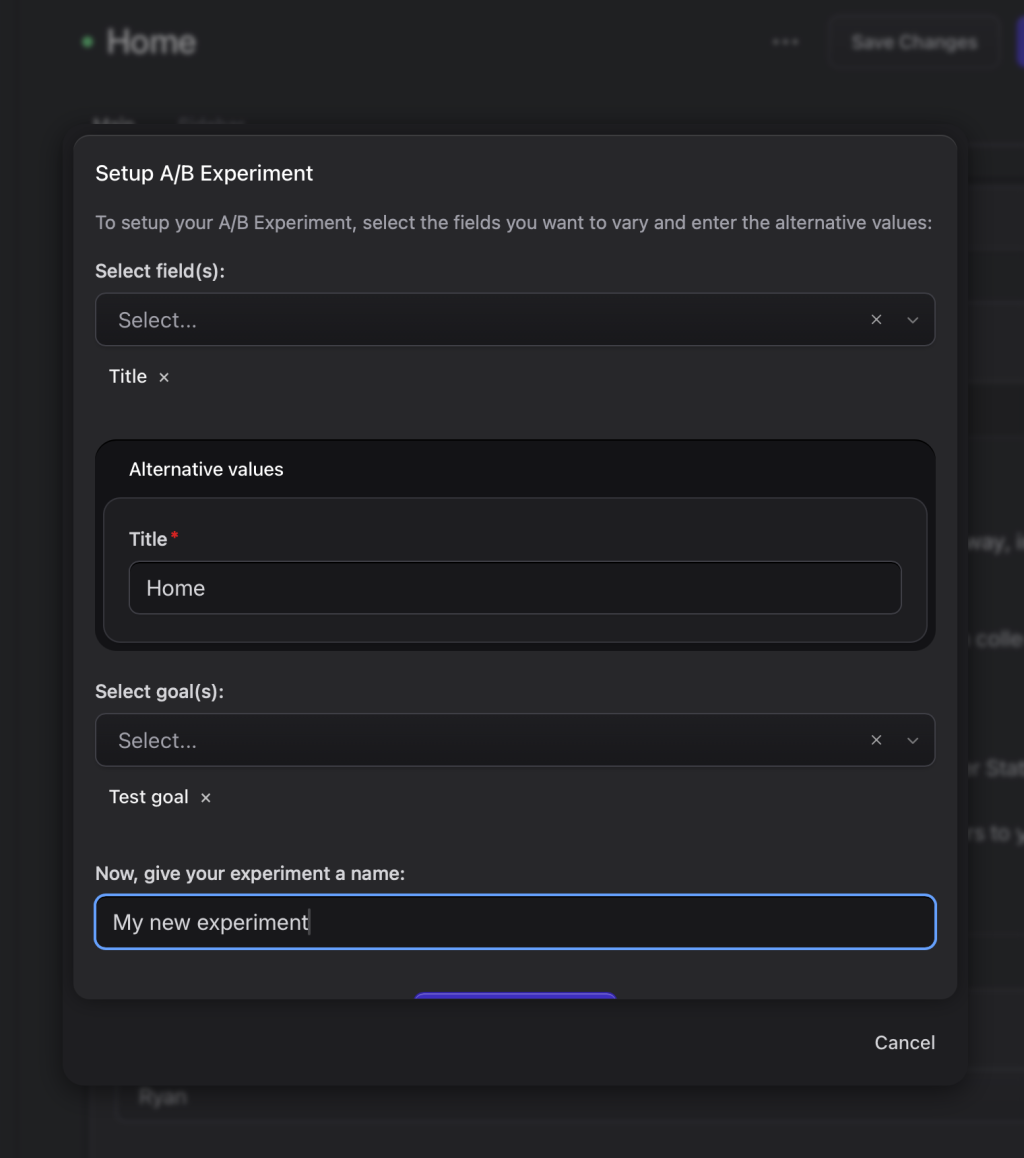Focus the experiment name text field
This screenshot has width=1024, height=1158.
coord(514,922)
